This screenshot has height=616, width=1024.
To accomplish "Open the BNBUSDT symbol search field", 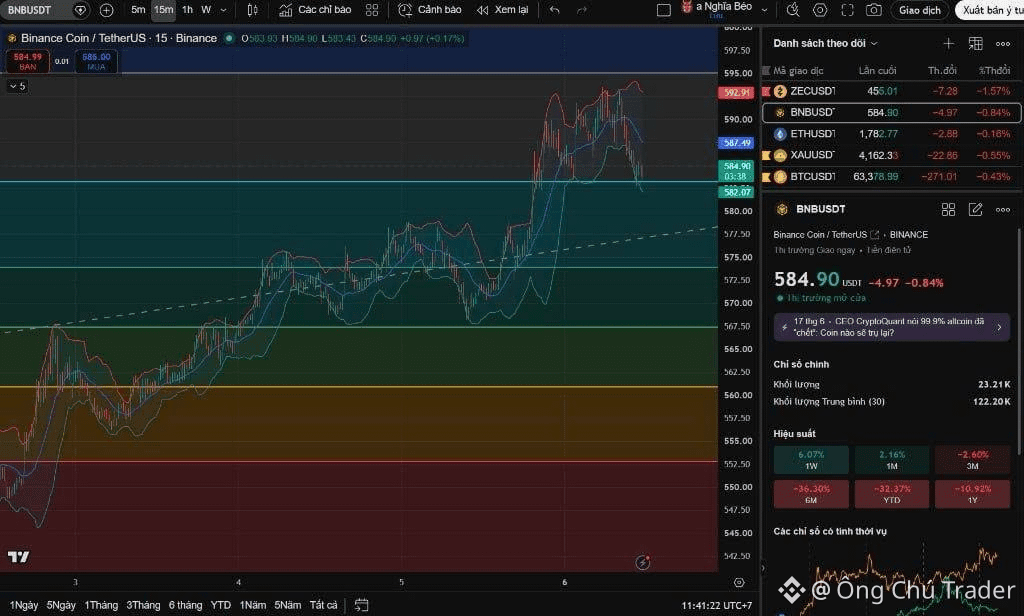I will [43, 10].
